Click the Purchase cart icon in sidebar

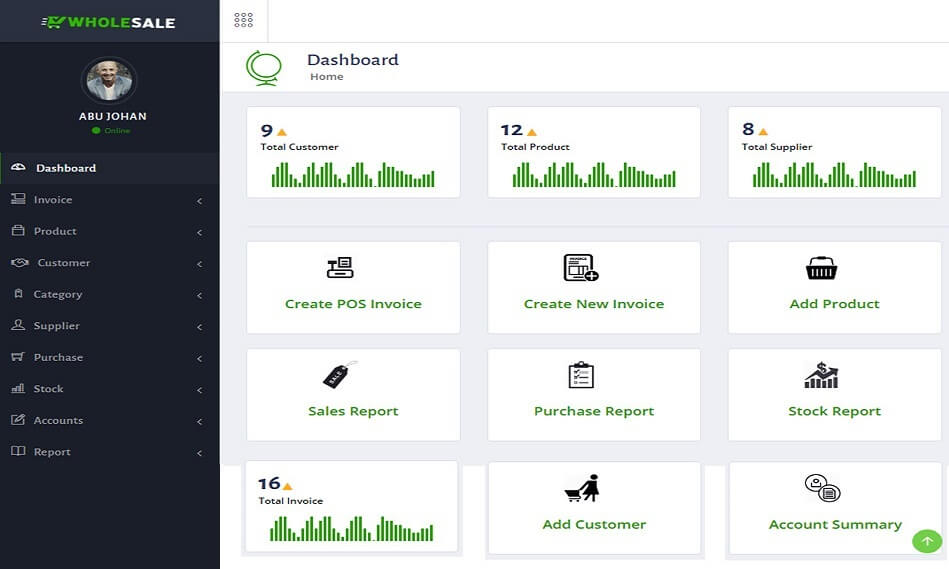point(18,357)
